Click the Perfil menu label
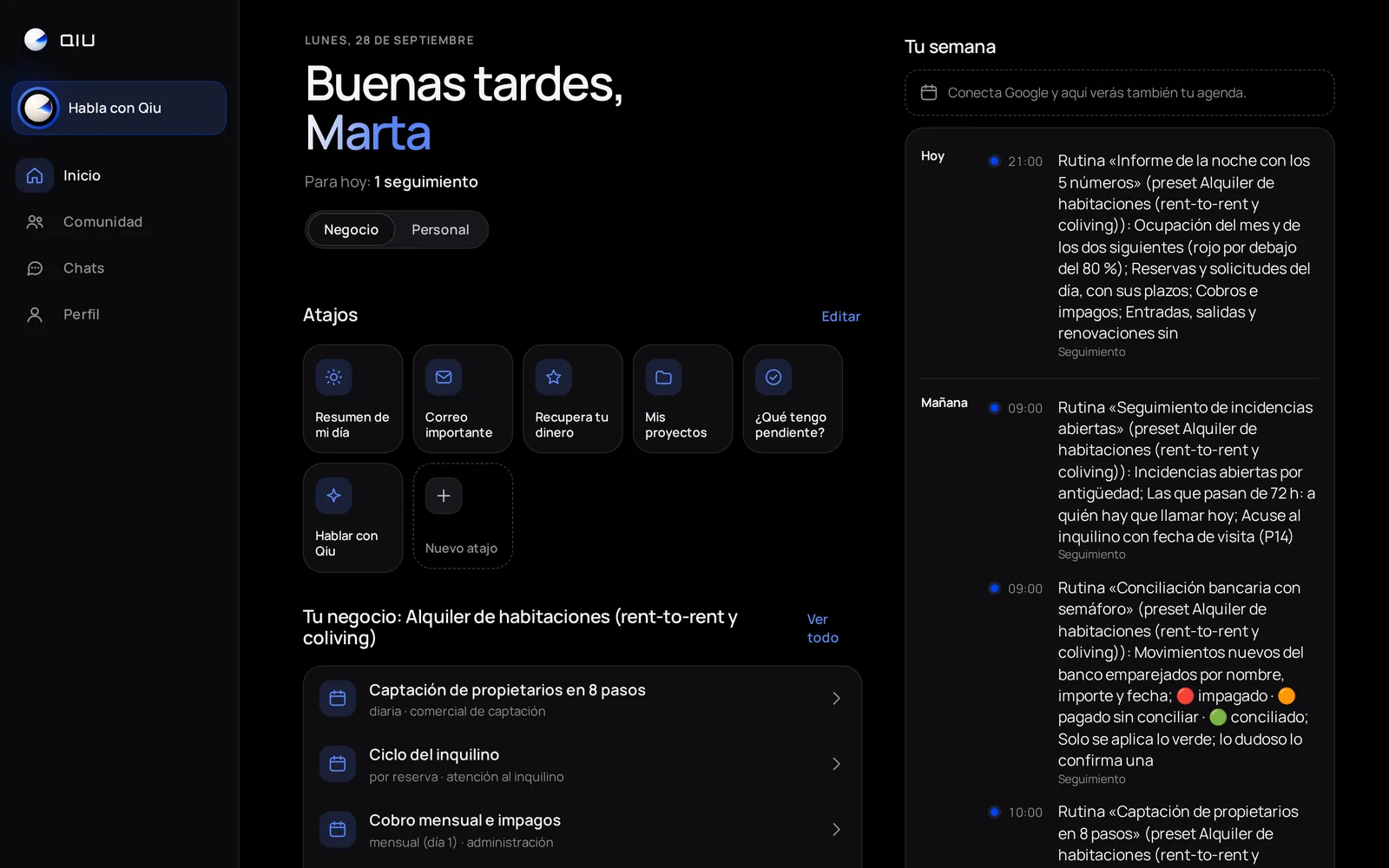 point(82,314)
